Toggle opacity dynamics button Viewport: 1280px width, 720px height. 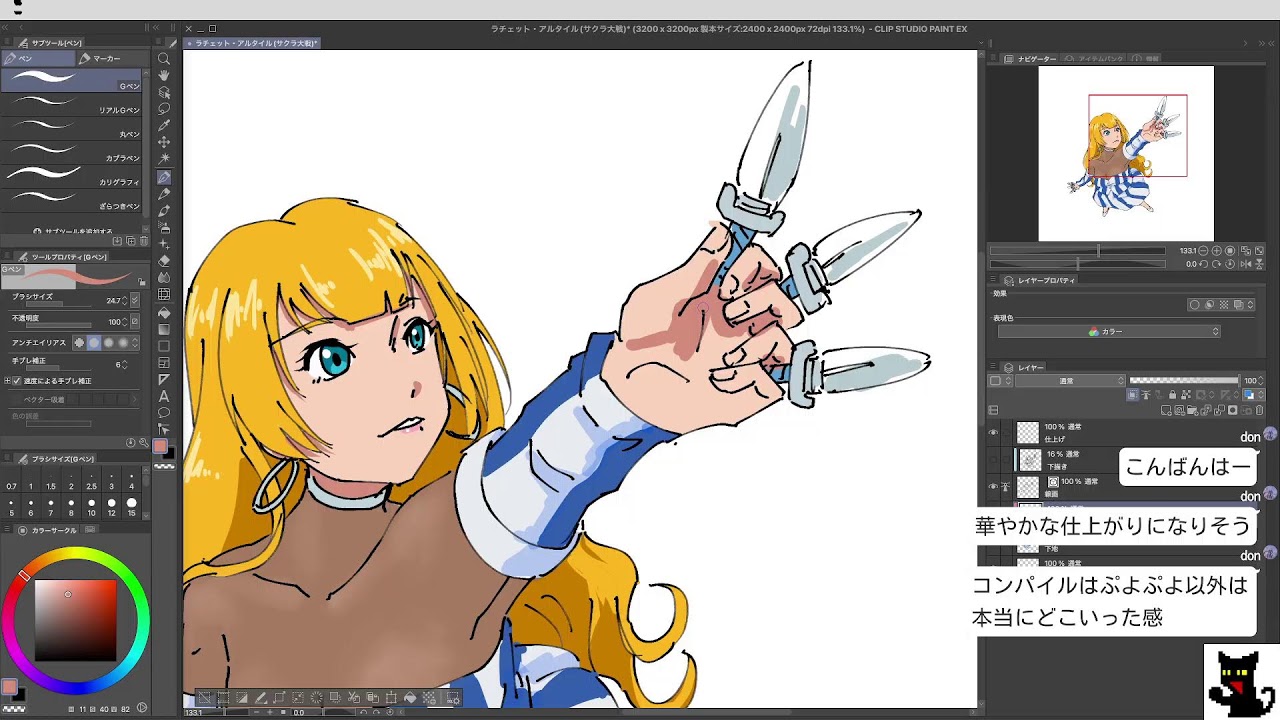135,321
